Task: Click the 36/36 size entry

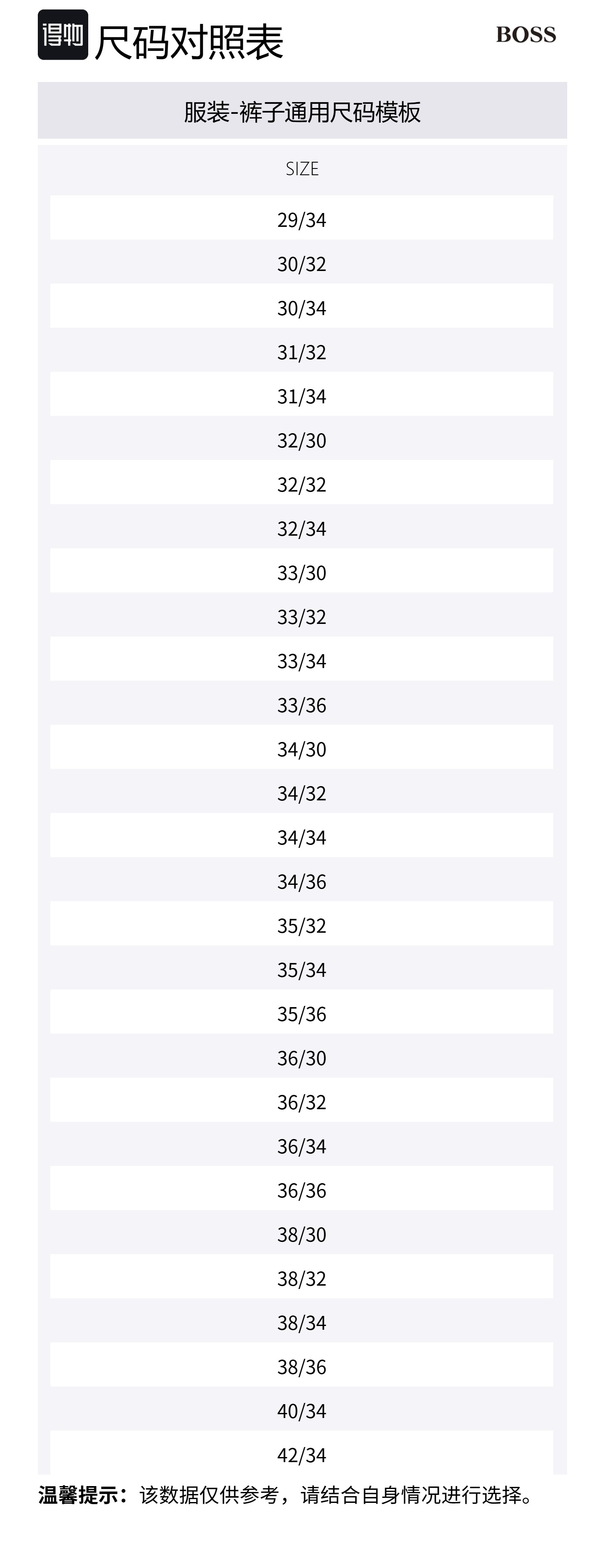Action: tap(302, 1190)
